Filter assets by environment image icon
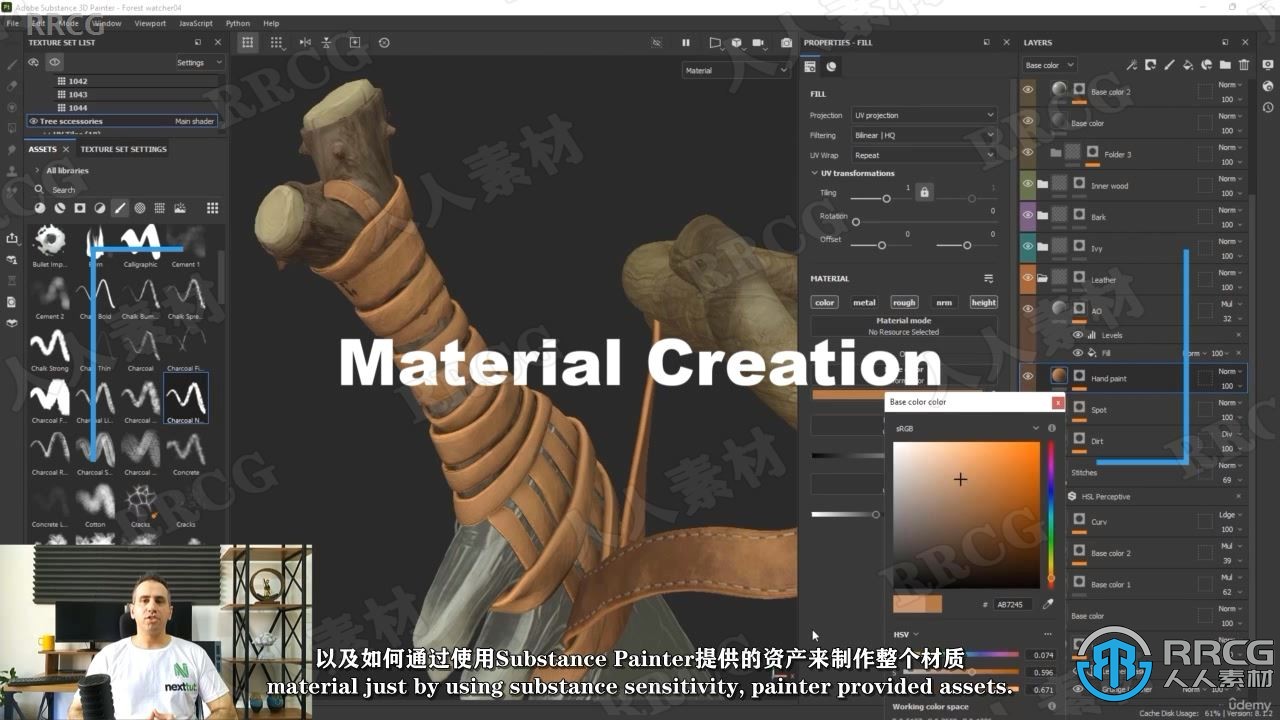The image size is (1280, 720). point(180,208)
